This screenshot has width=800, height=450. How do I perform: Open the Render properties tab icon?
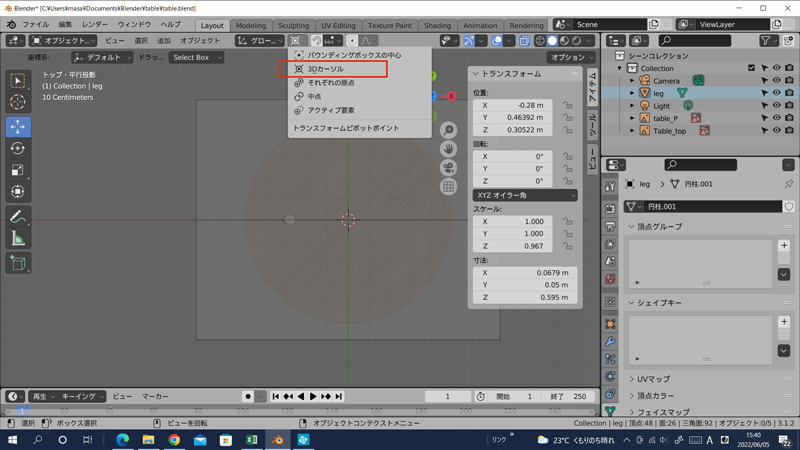point(610,208)
